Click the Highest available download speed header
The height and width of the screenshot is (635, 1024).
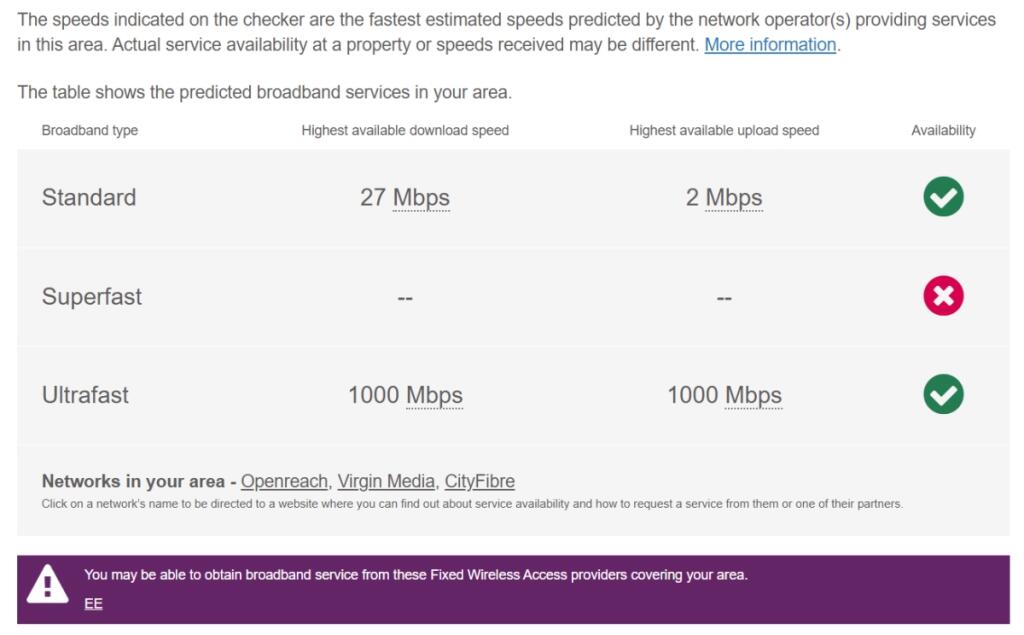coord(405,130)
